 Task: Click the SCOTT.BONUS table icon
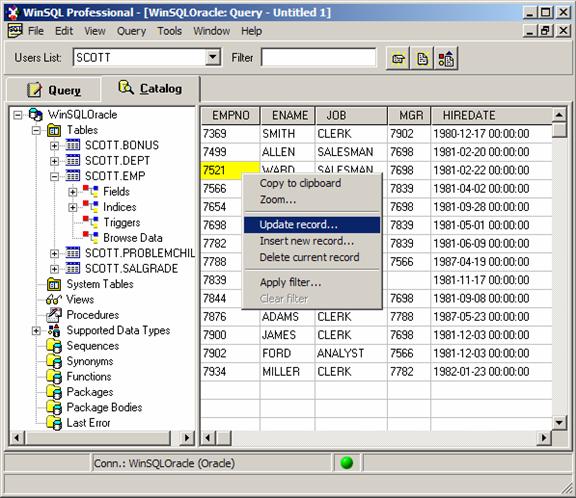(73, 145)
